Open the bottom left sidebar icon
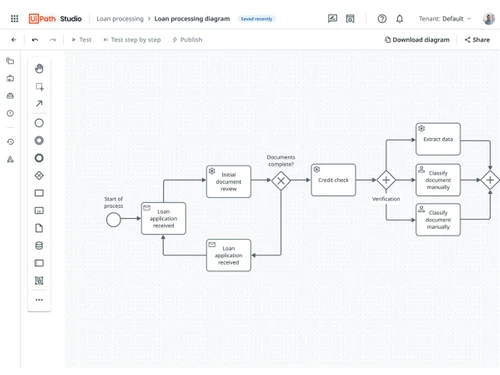 tap(10, 159)
